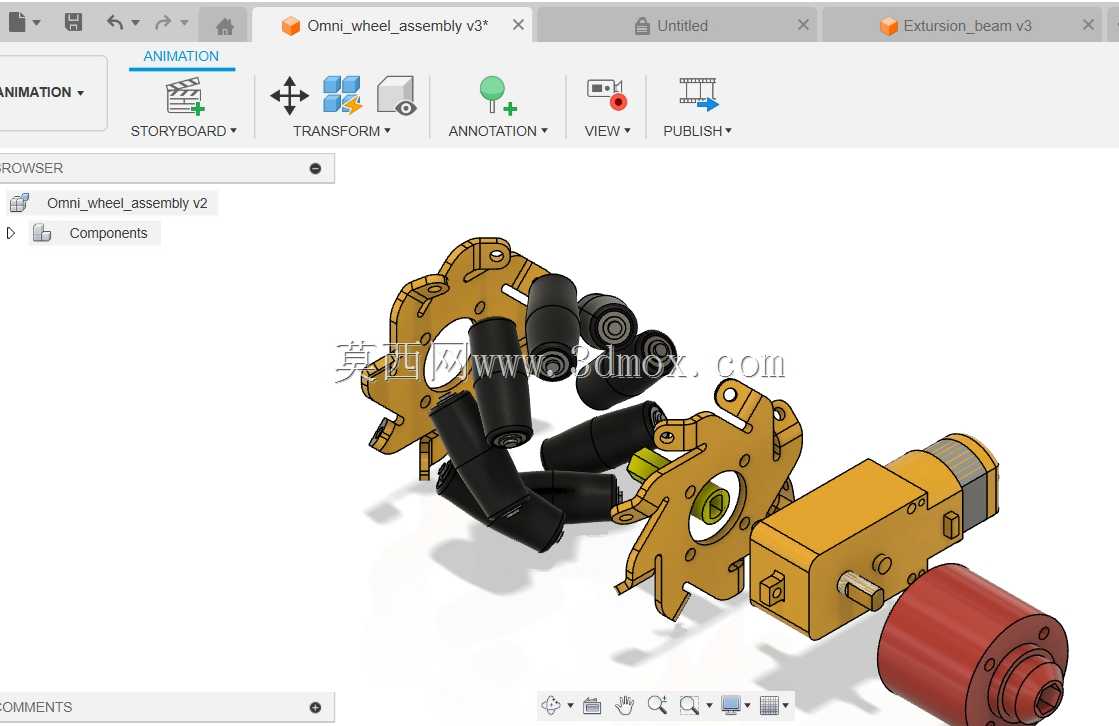Screen dimensions: 1119x726
Task: Toggle the View camera record icon
Action: tap(607, 95)
